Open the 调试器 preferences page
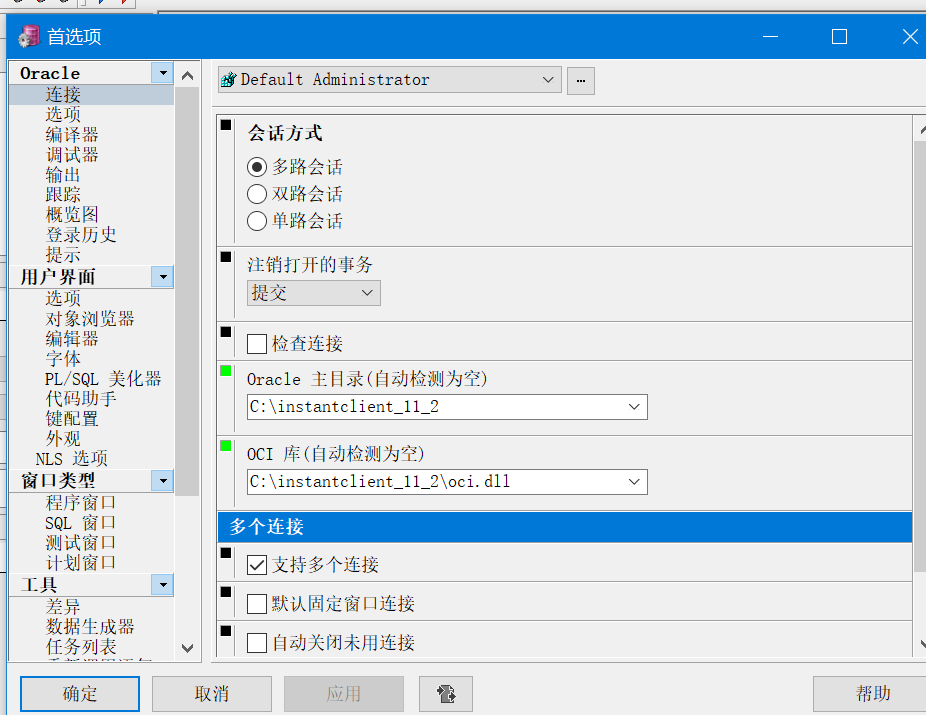This screenshot has width=926, height=715. pos(72,155)
